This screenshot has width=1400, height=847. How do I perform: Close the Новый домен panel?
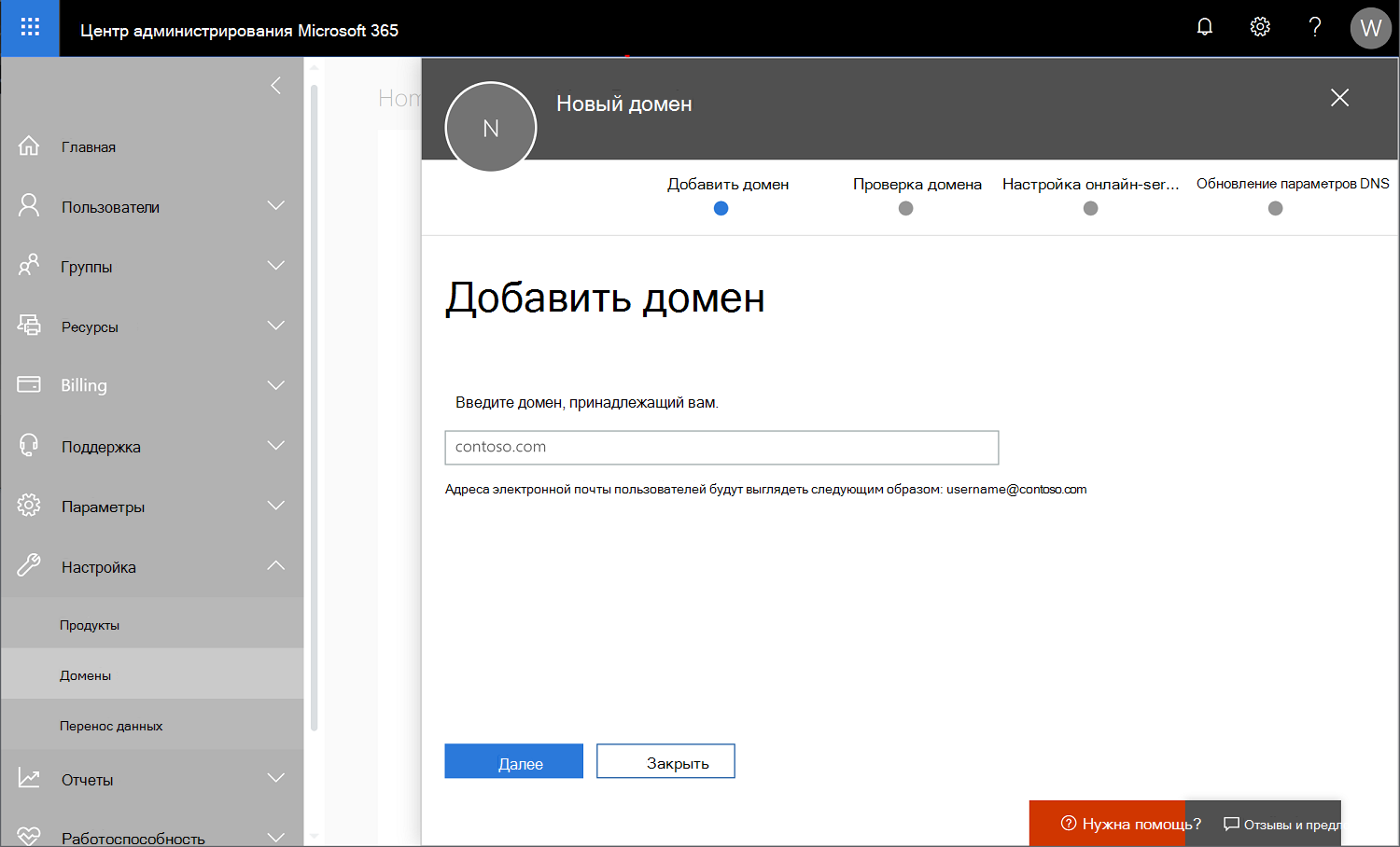1339,98
